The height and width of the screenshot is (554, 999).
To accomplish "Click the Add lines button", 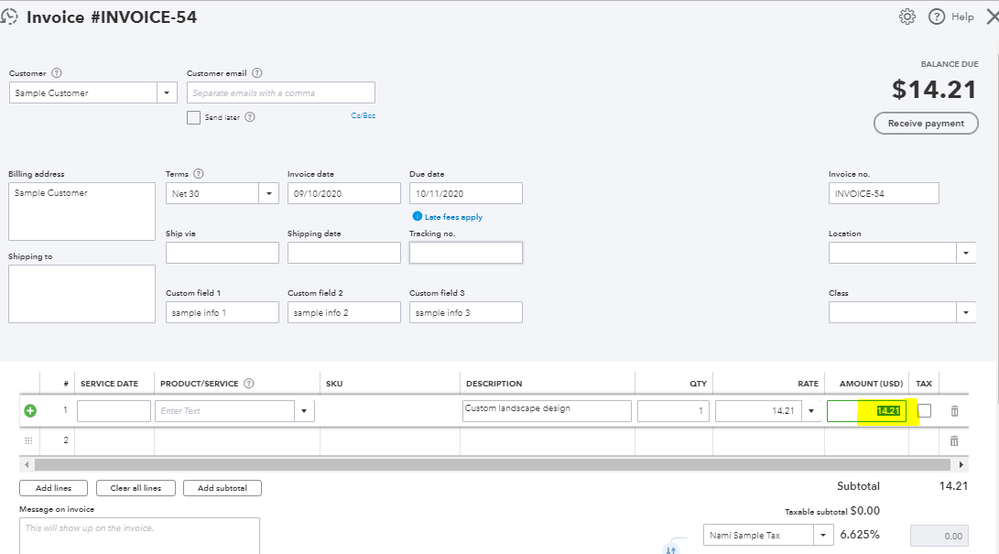I will (x=54, y=488).
